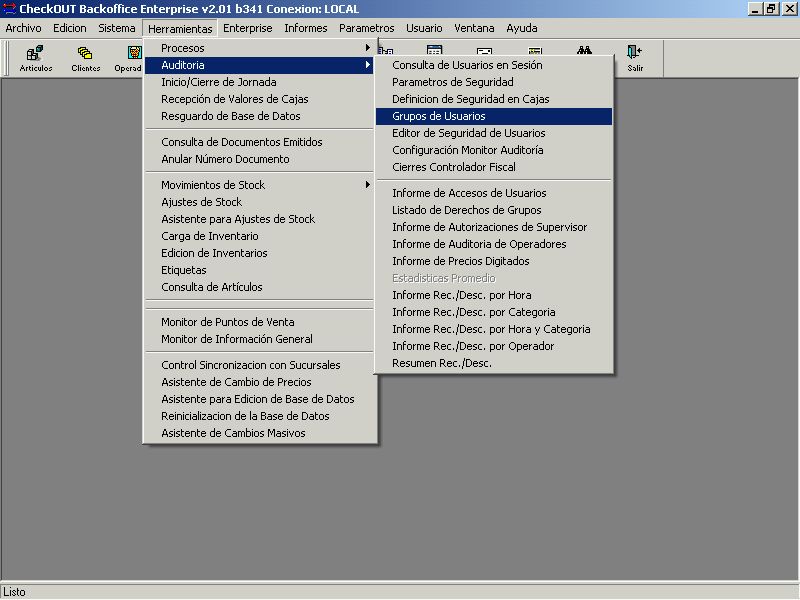The image size is (800, 600).
Task: Select Inicio/Cierre de Jornada
Action: click(260, 82)
